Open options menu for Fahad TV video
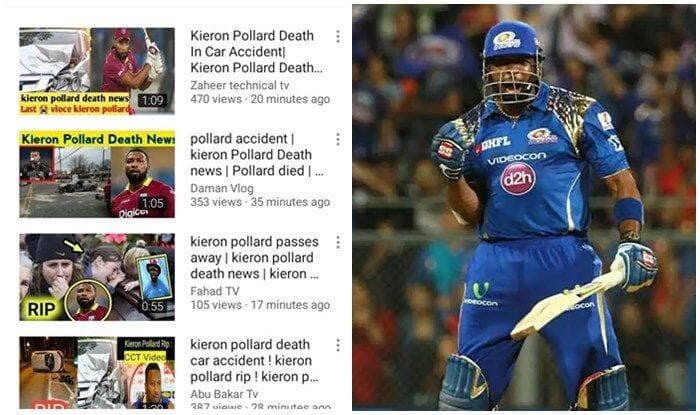Image resolution: width=700 pixels, height=415 pixels. point(338,242)
